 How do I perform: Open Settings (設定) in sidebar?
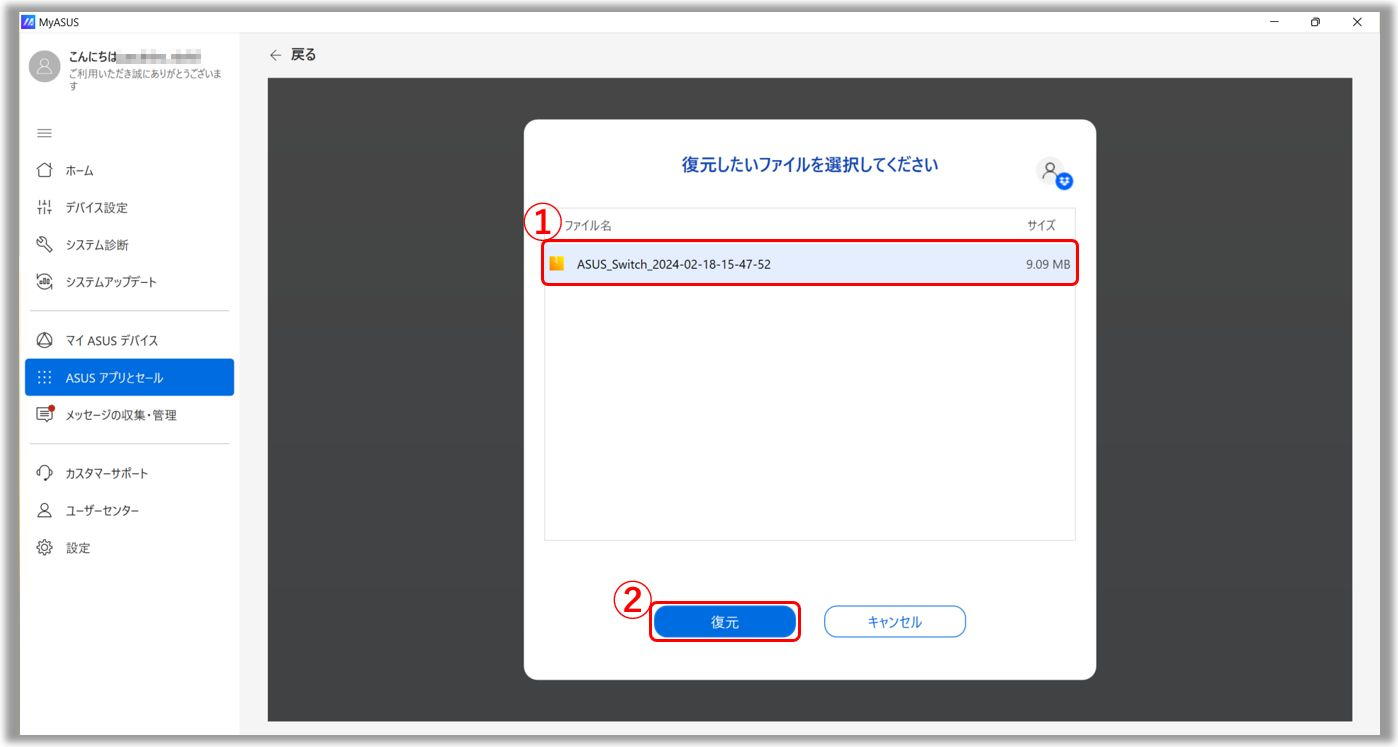click(129, 548)
